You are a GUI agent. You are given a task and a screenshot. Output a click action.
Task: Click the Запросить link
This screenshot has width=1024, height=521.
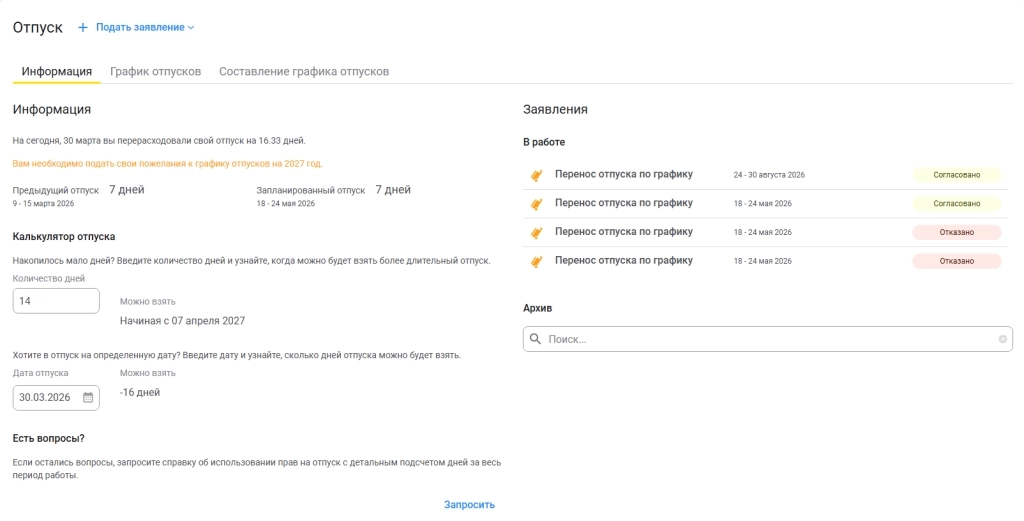(470, 505)
